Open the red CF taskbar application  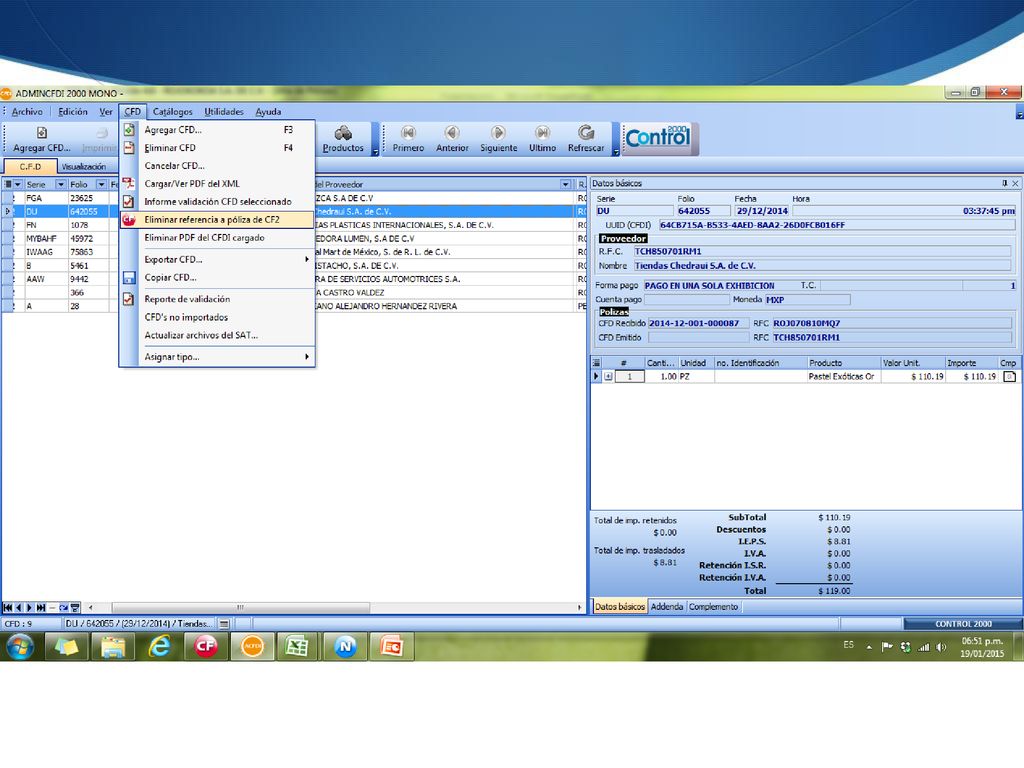[206, 647]
